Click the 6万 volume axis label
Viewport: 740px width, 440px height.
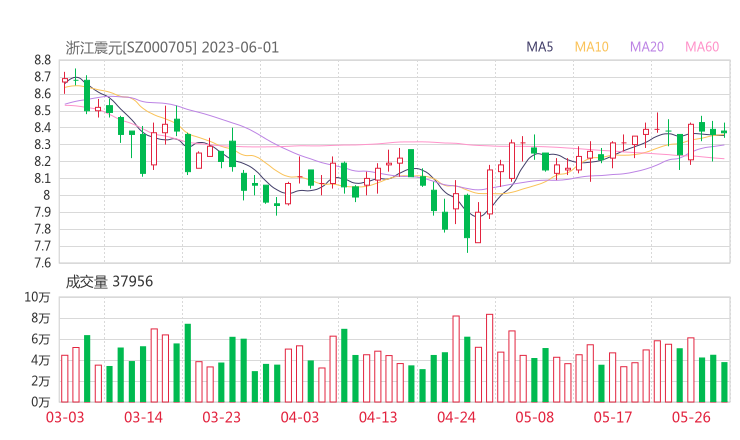point(41,339)
